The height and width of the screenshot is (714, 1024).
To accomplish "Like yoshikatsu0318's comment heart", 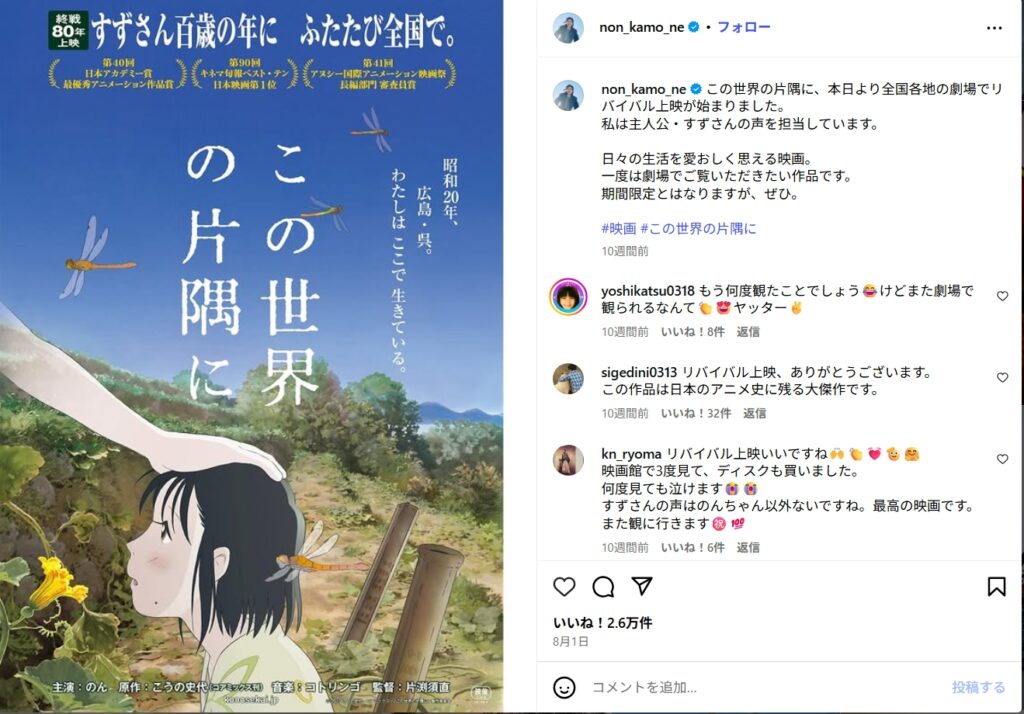I will pos(1002,296).
